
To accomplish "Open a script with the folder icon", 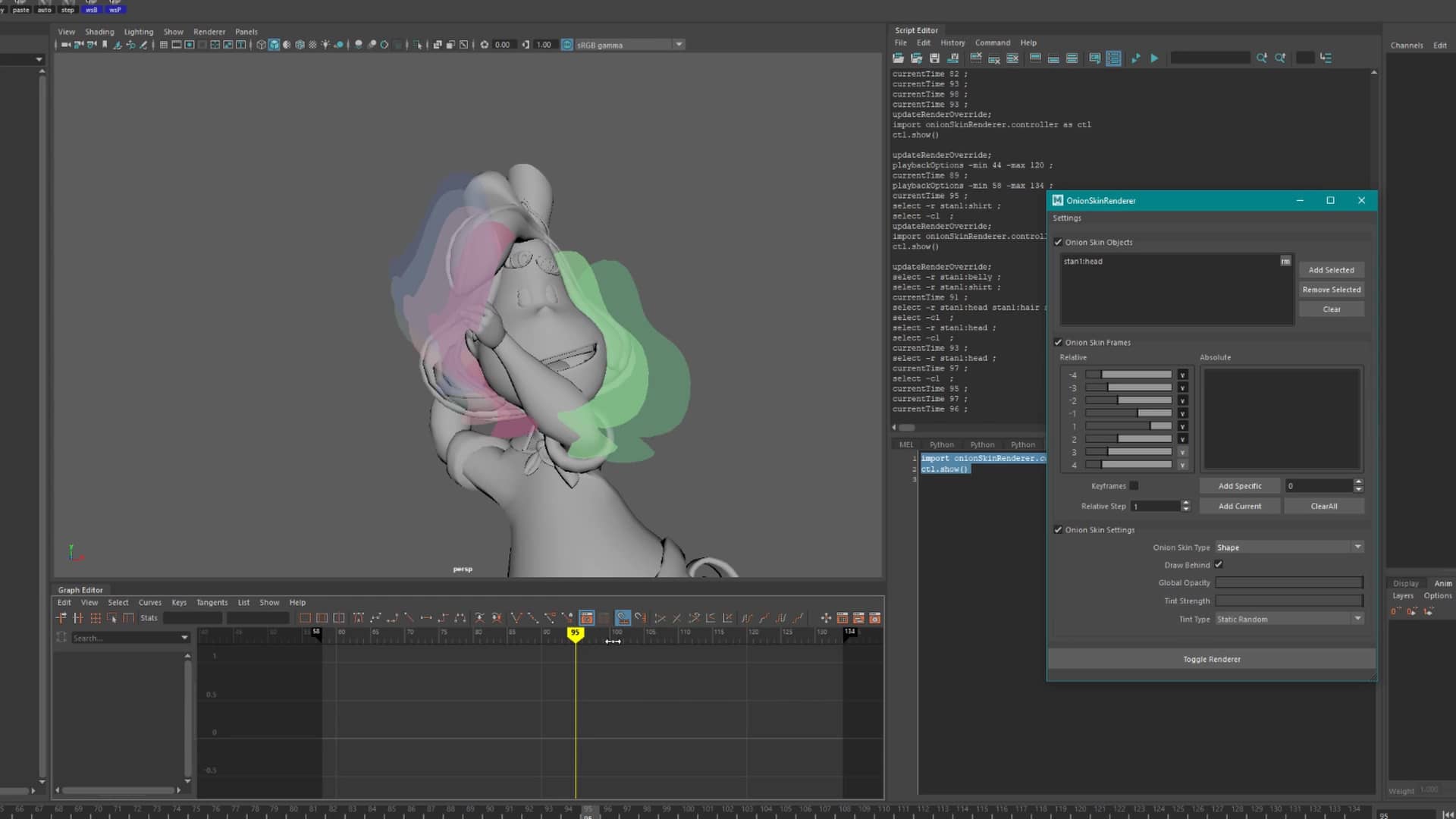I will coord(898,58).
